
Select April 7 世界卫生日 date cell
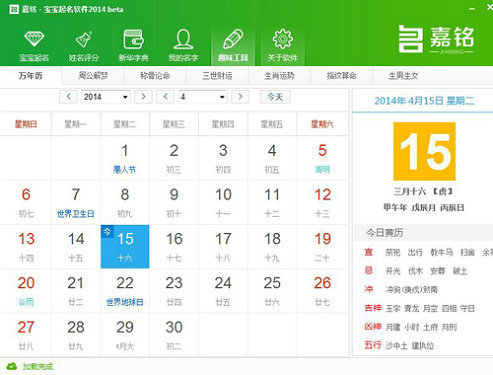point(76,202)
